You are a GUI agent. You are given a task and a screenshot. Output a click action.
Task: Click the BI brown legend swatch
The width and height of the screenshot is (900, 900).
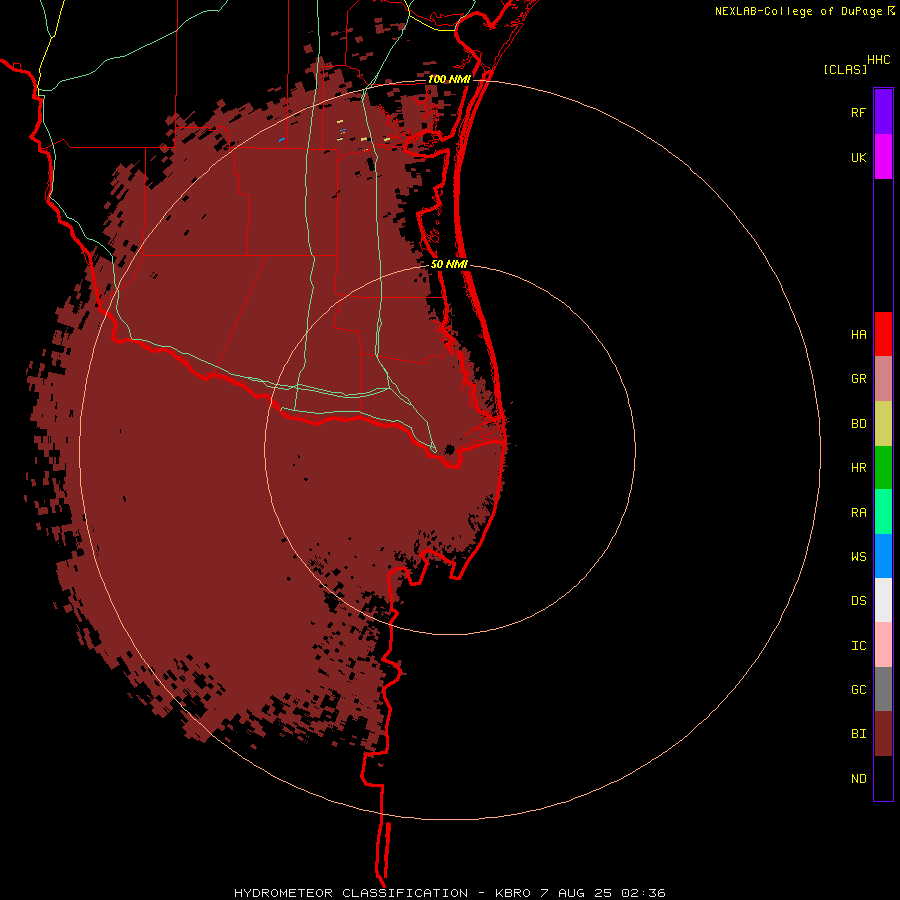click(x=883, y=734)
